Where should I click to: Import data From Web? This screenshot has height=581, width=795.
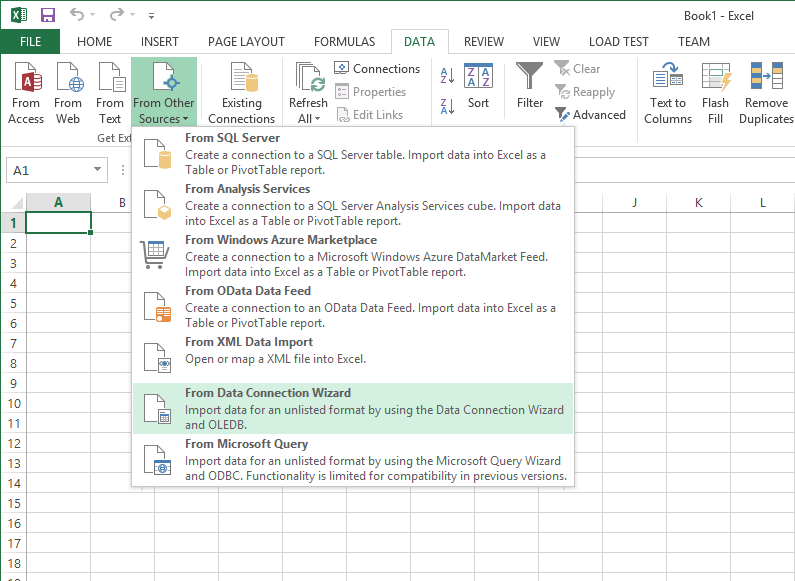click(x=68, y=93)
